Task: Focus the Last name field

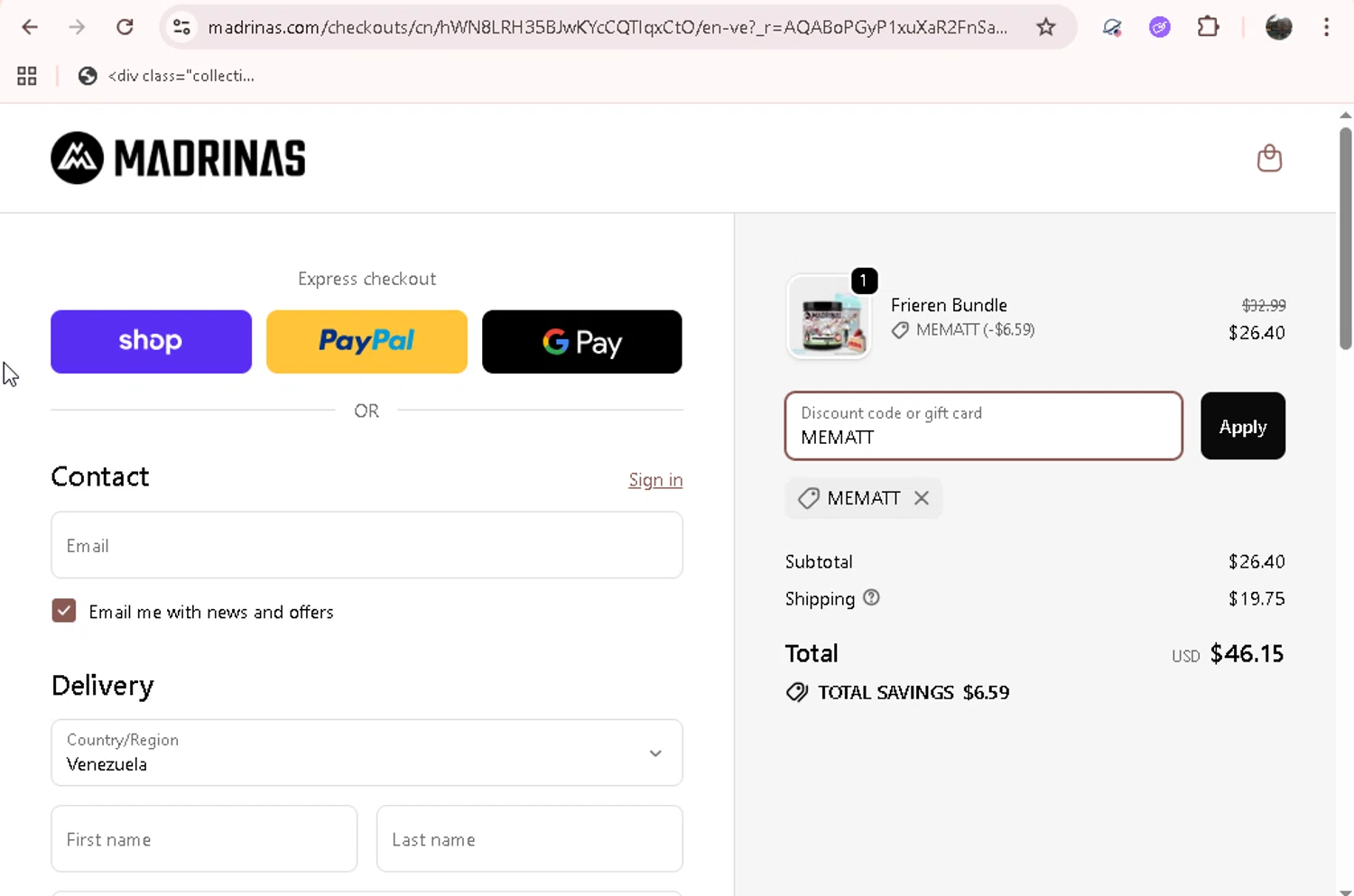Action: pos(529,838)
